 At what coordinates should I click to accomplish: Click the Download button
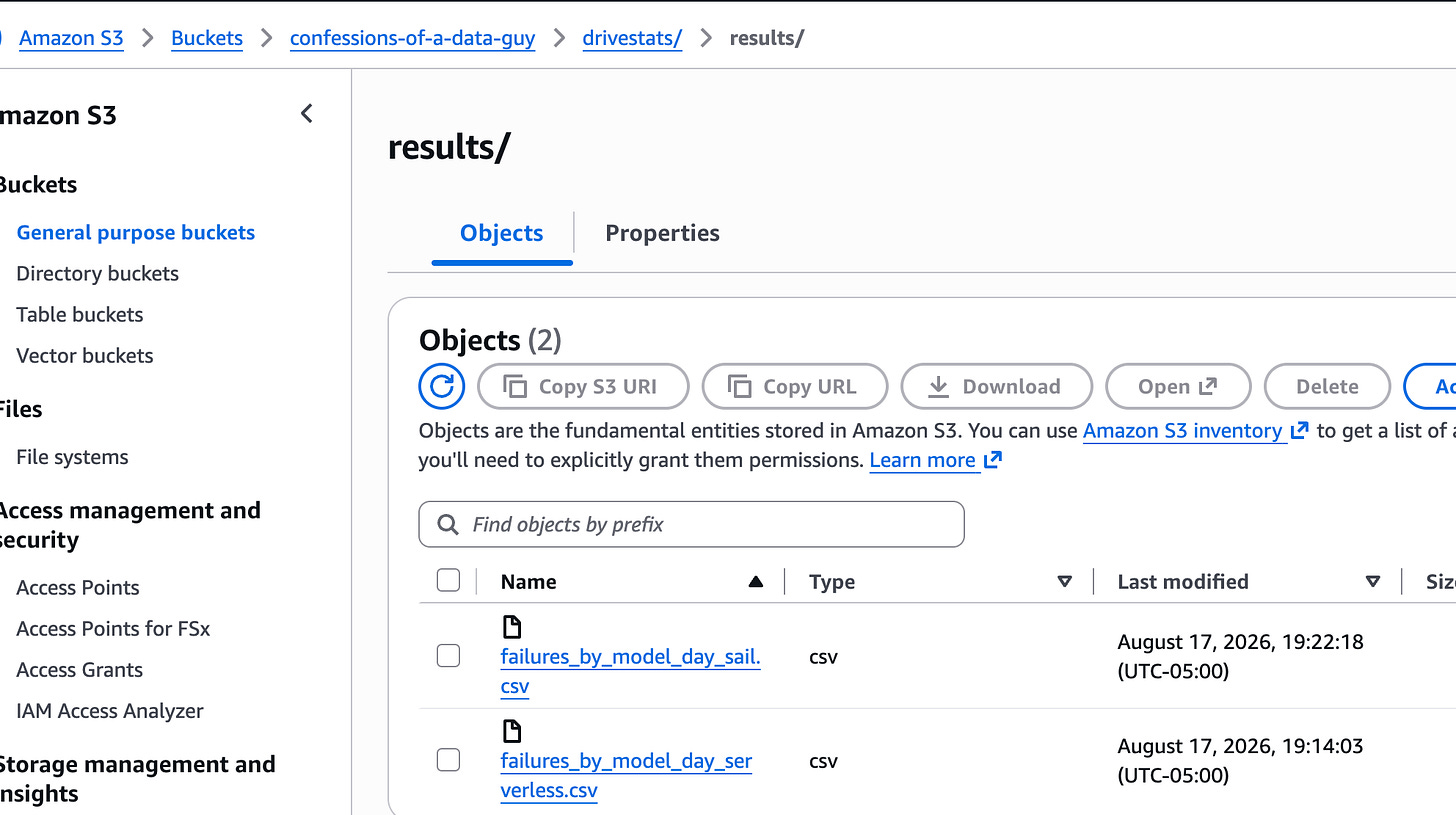pyautogui.click(x=995, y=386)
